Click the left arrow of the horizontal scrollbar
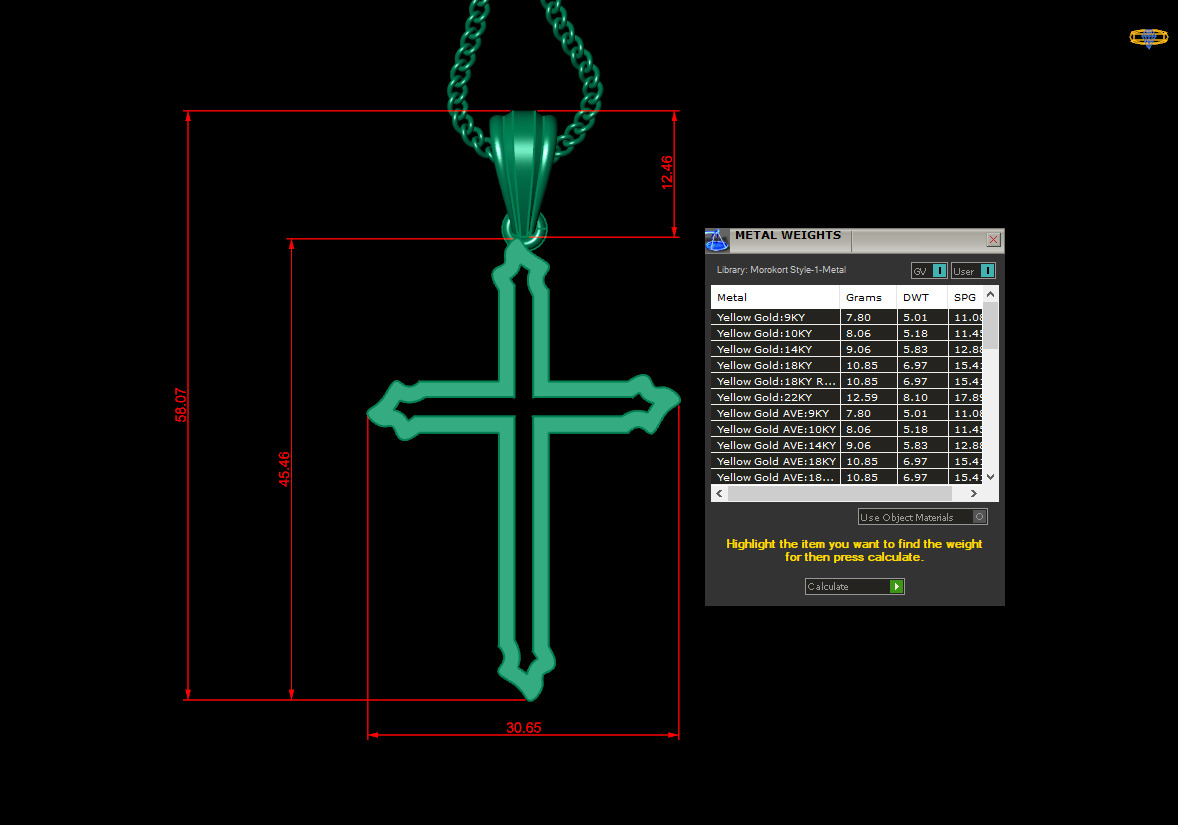 pyautogui.click(x=720, y=494)
